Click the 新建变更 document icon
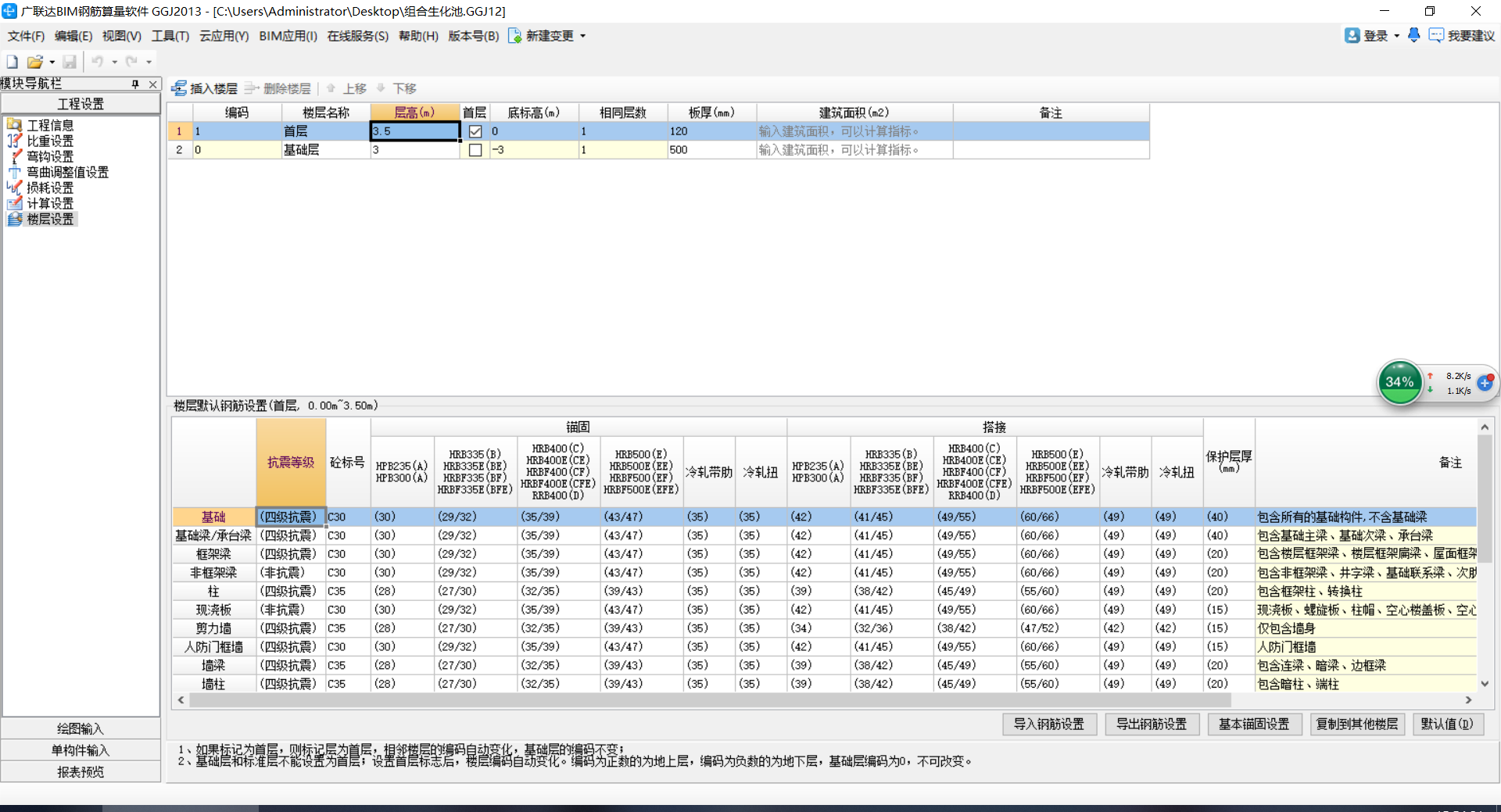Screen dimensions: 1501x812 pos(514,36)
